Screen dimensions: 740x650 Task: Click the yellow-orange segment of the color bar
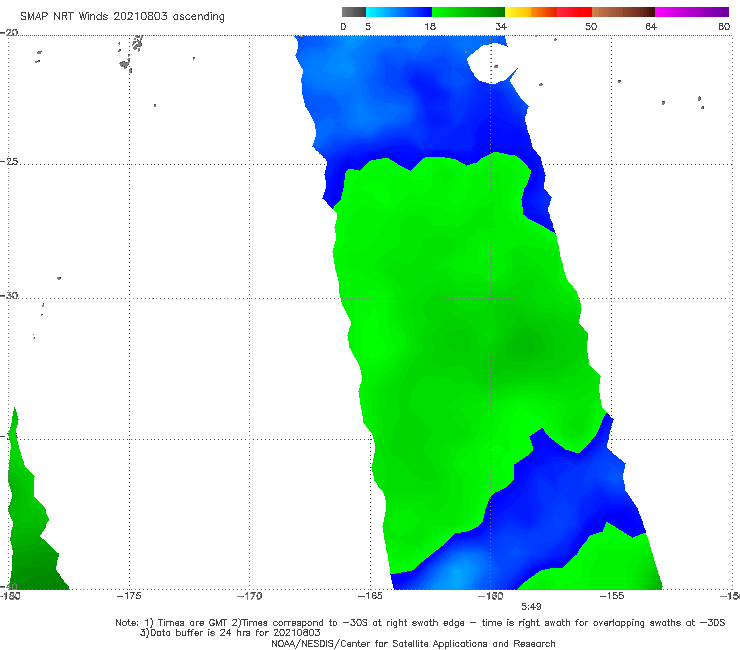tap(531, 12)
